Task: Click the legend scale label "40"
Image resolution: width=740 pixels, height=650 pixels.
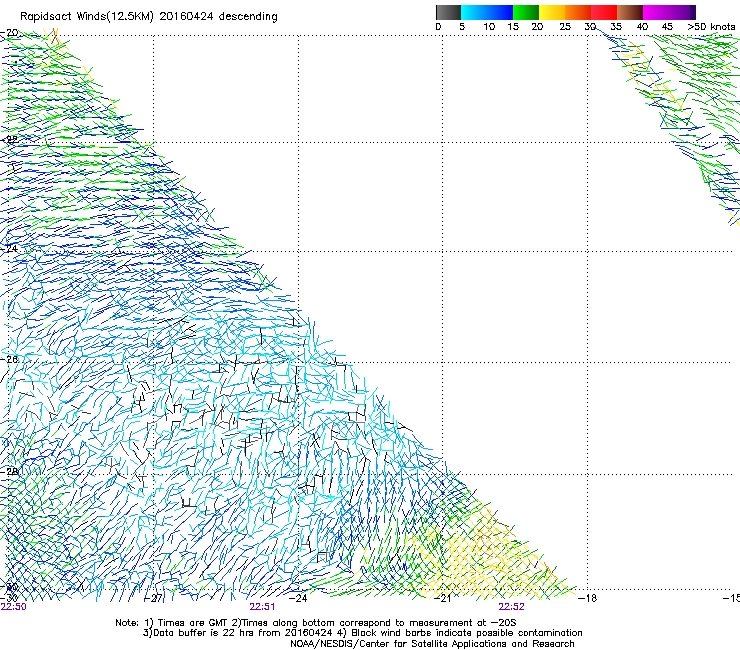Action: 642,27
